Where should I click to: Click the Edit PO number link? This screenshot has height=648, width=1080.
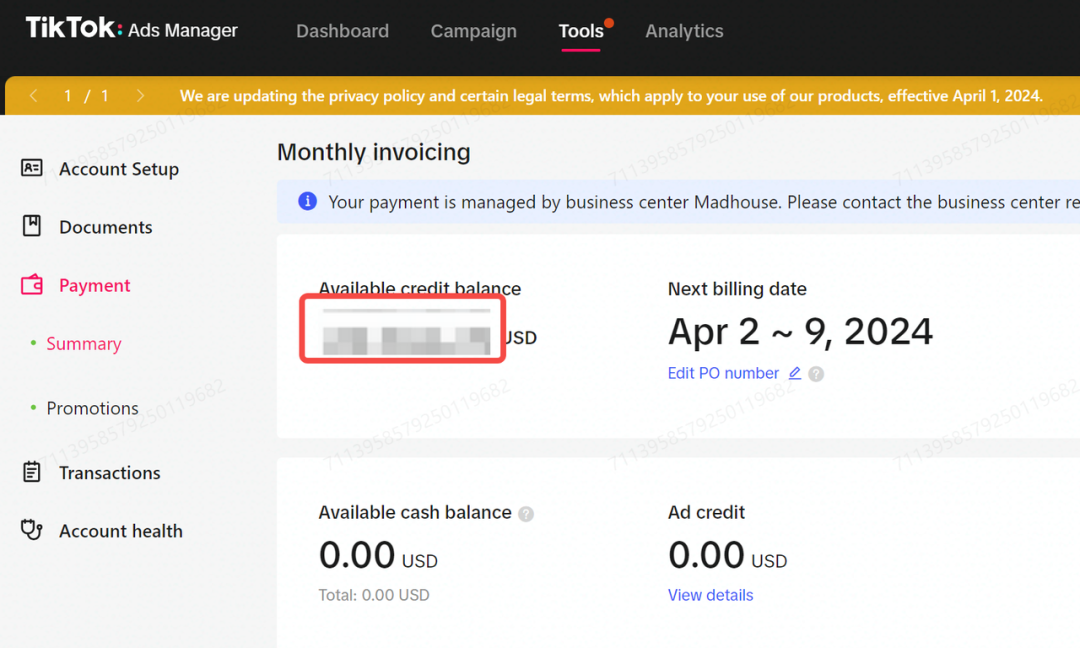723,373
